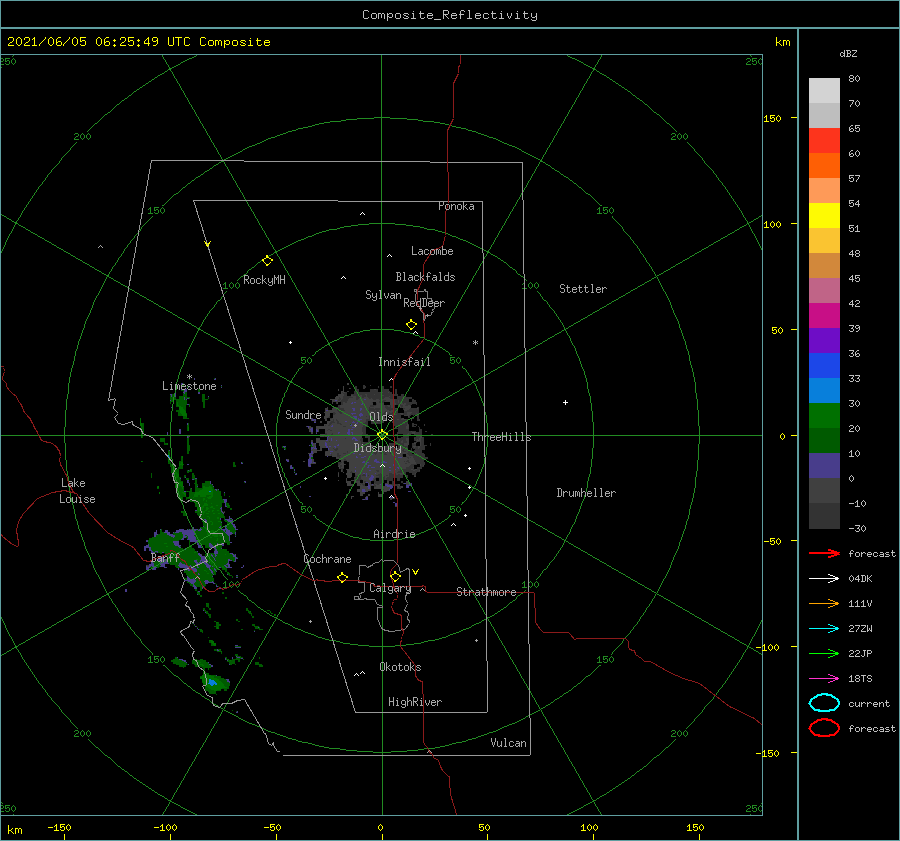Click the RedDeer city label
The height and width of the screenshot is (841, 900).
pyautogui.click(x=424, y=303)
